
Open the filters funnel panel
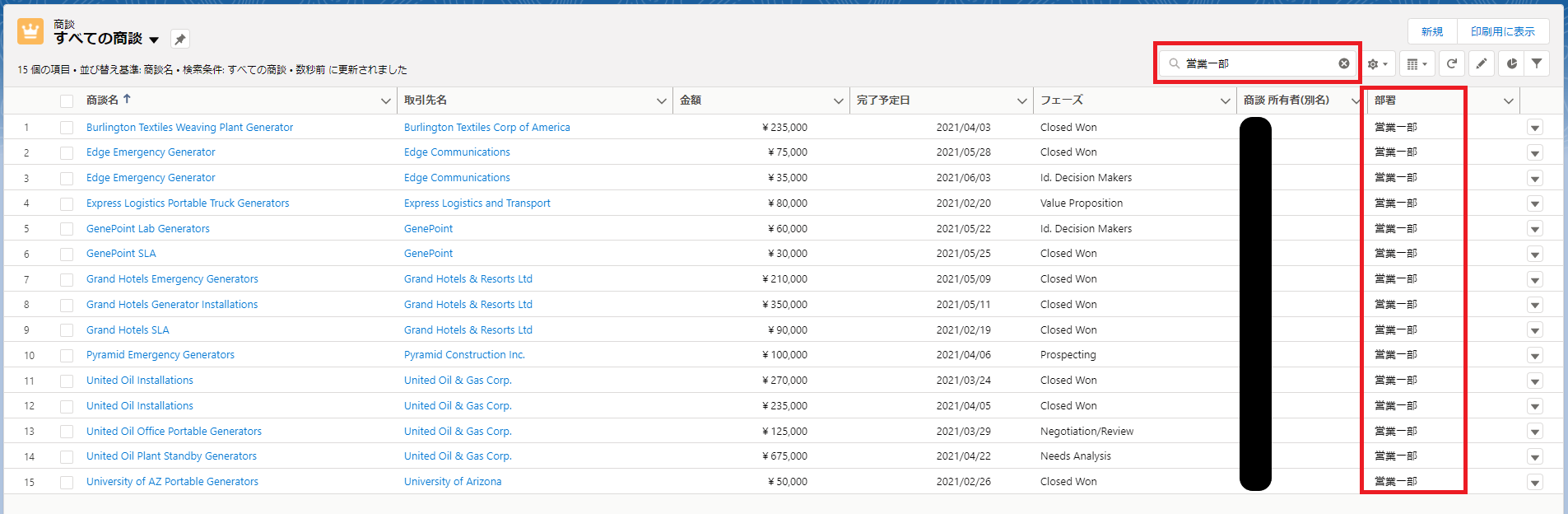[1537, 63]
